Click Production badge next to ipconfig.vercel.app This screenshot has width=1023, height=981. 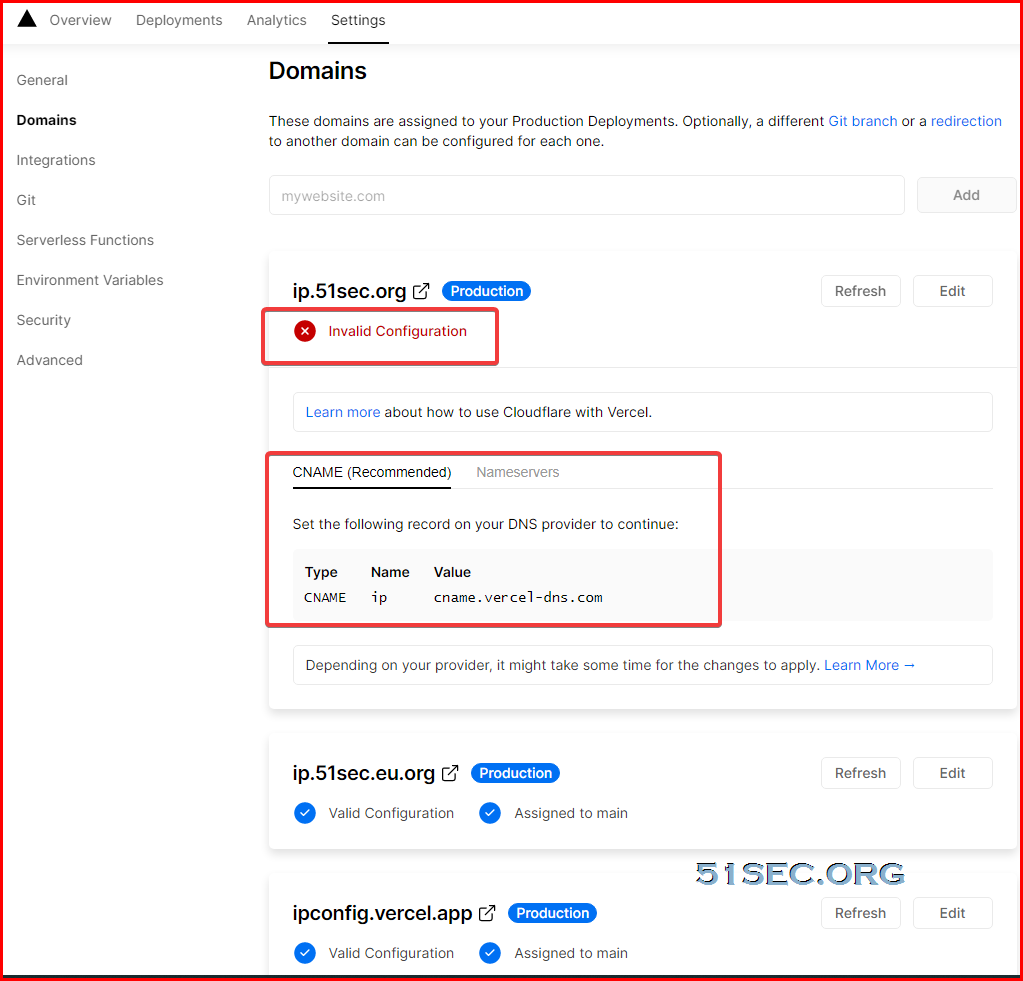pos(553,913)
